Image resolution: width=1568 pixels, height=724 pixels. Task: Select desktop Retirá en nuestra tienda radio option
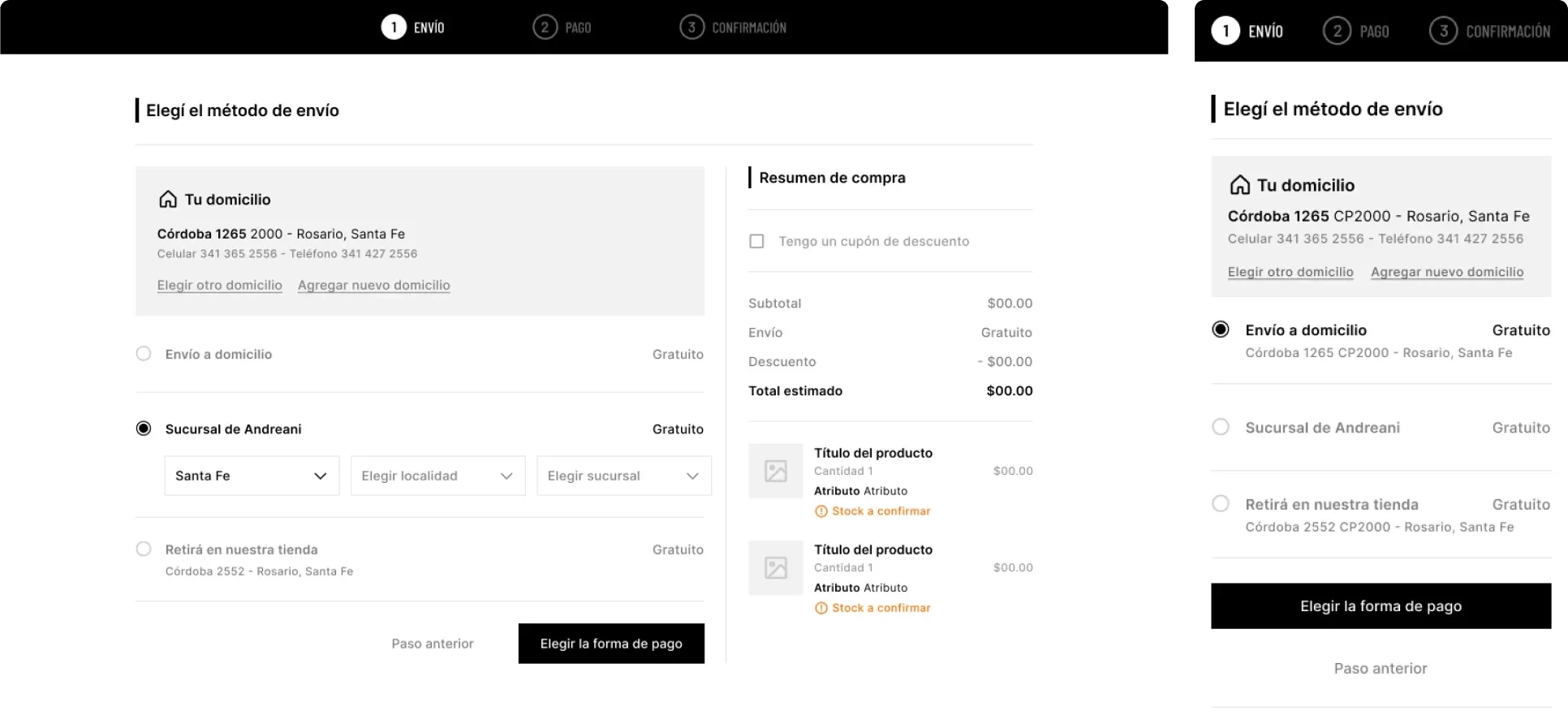pyautogui.click(x=144, y=549)
